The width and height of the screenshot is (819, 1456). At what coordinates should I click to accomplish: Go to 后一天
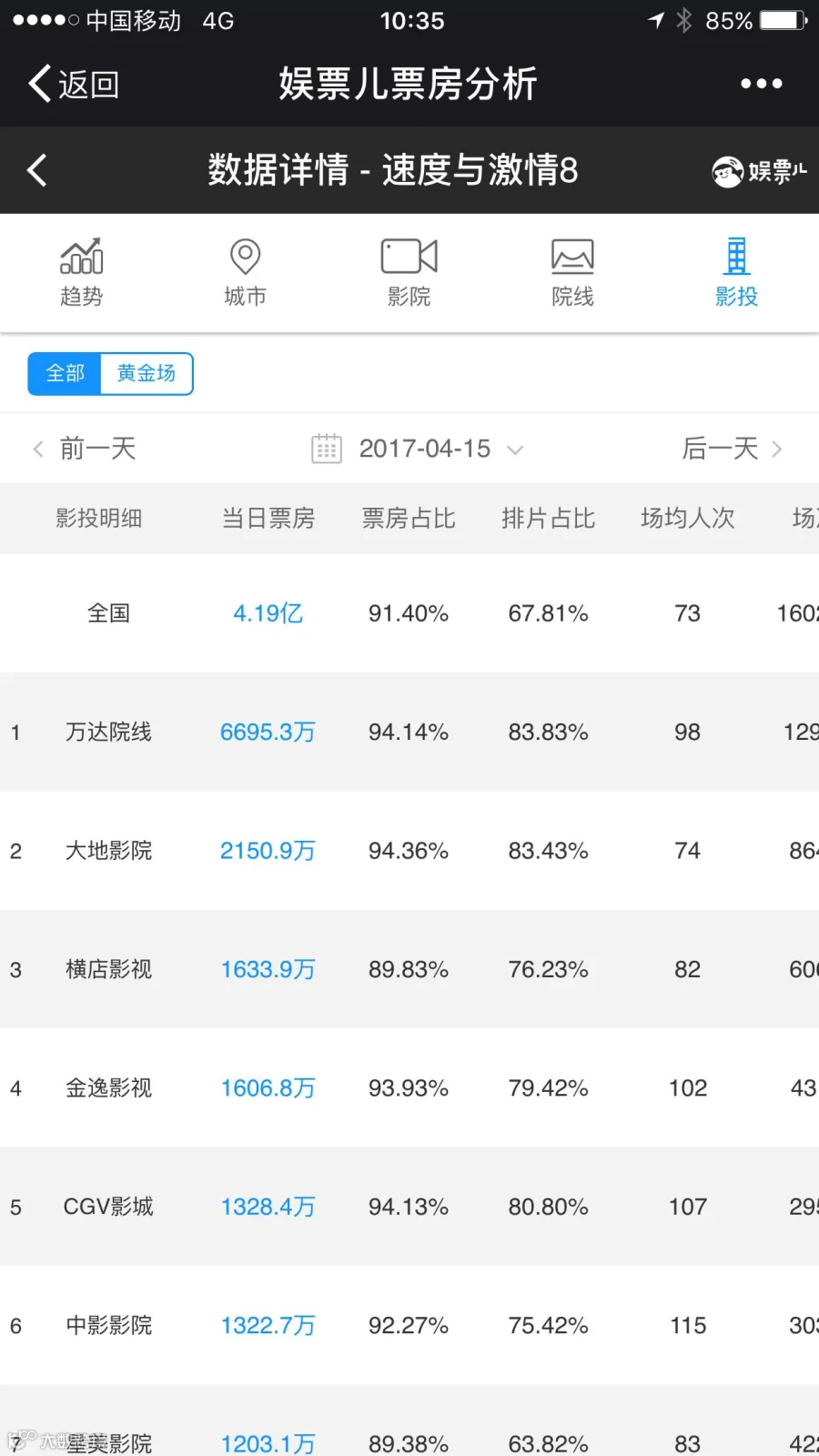[733, 449]
